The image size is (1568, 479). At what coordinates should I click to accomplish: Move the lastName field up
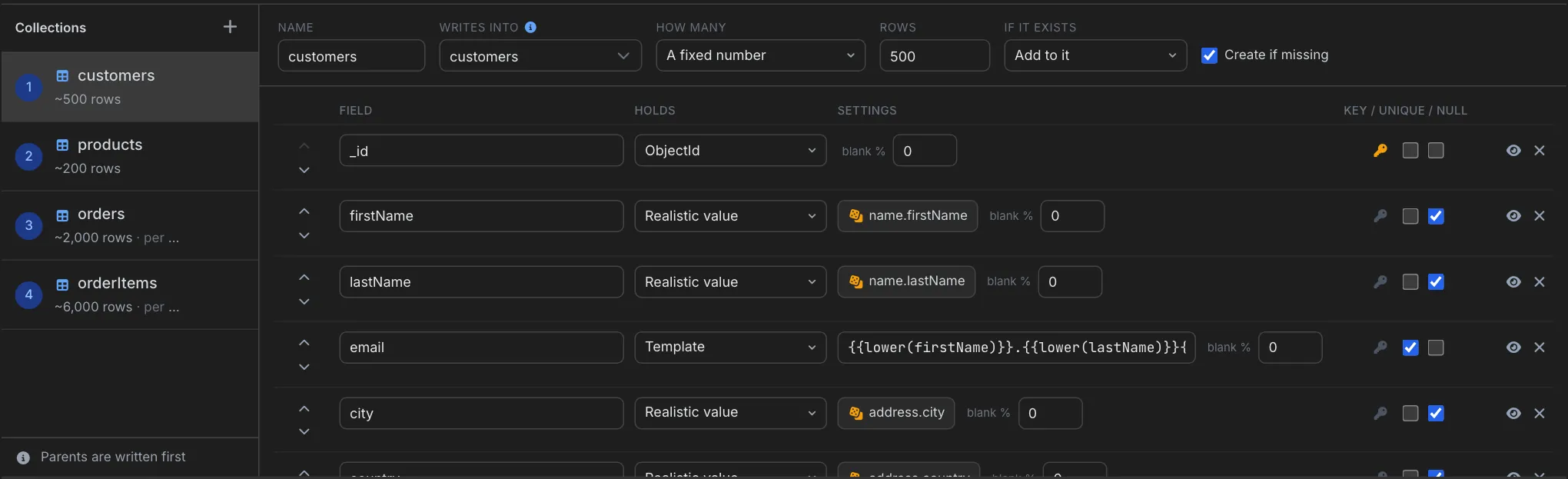[304, 278]
